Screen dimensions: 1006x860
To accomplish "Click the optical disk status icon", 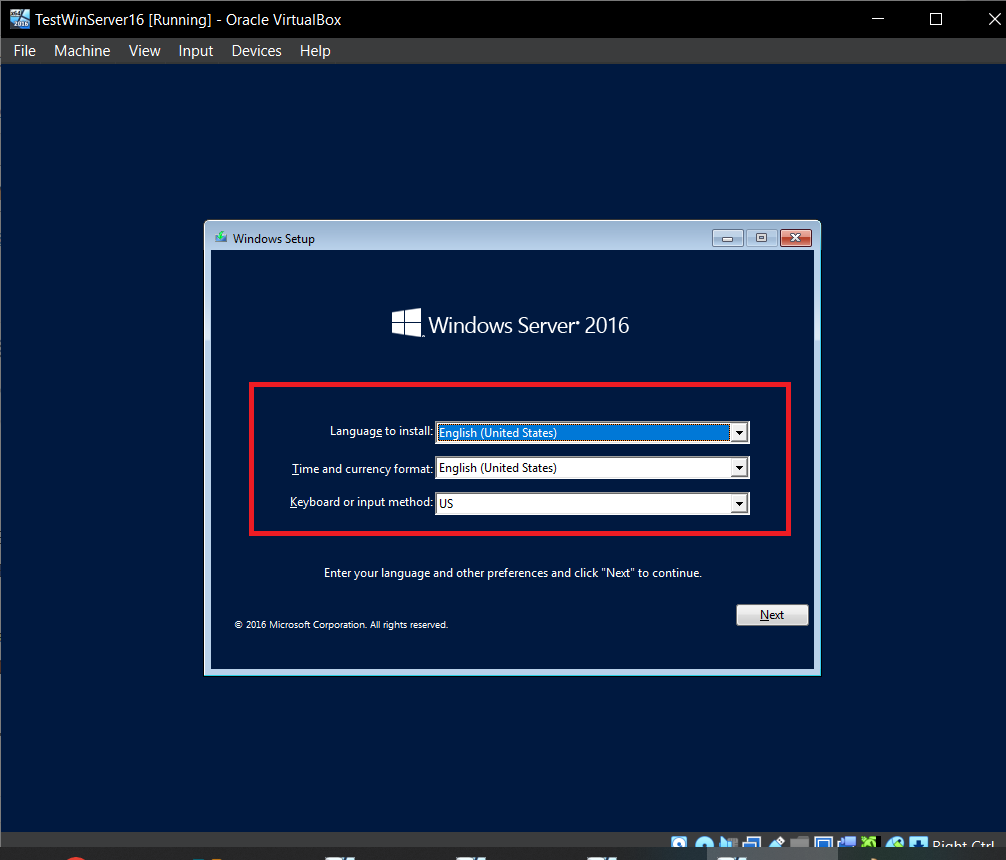I will [704, 846].
